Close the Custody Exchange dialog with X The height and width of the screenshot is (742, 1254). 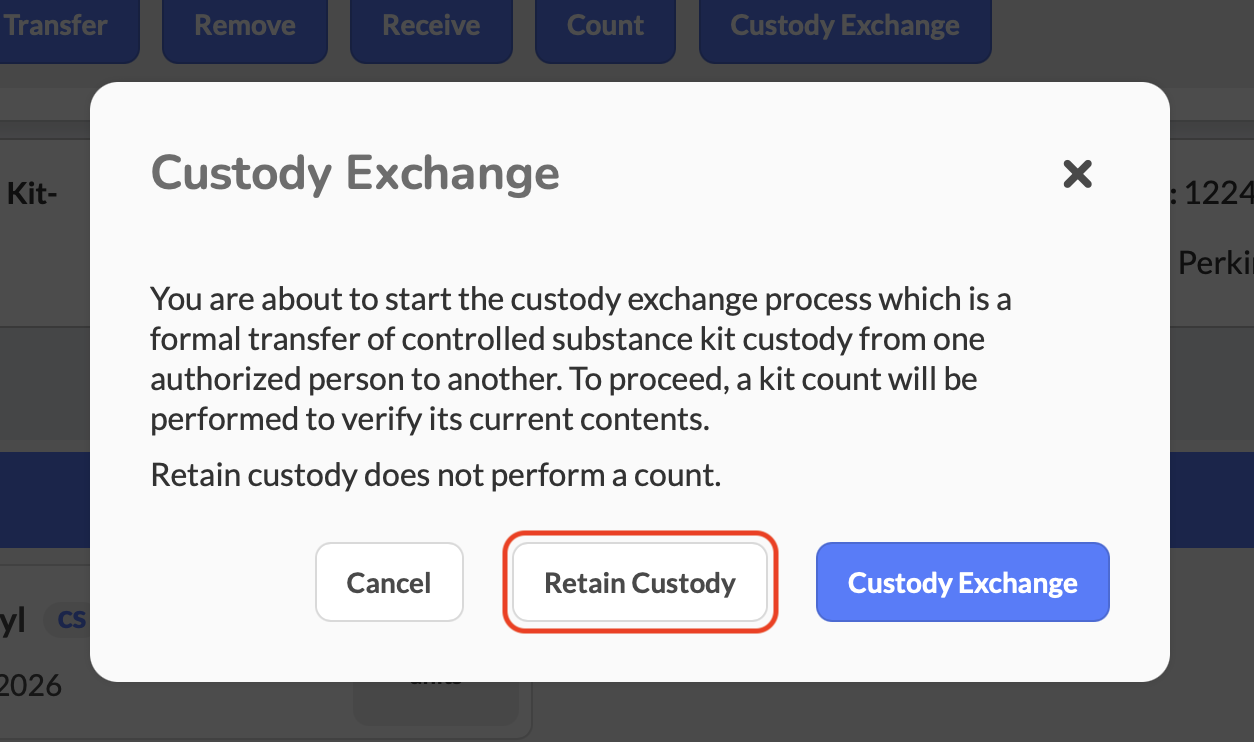[1077, 175]
